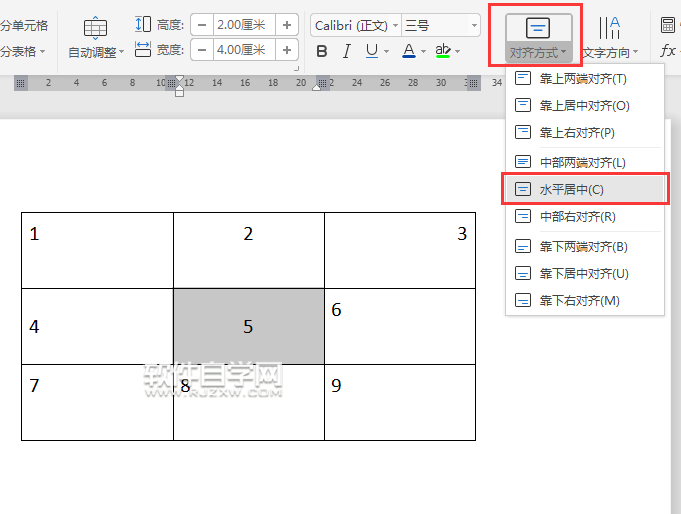
Task: Decrease column width with minus button
Action: [202, 50]
